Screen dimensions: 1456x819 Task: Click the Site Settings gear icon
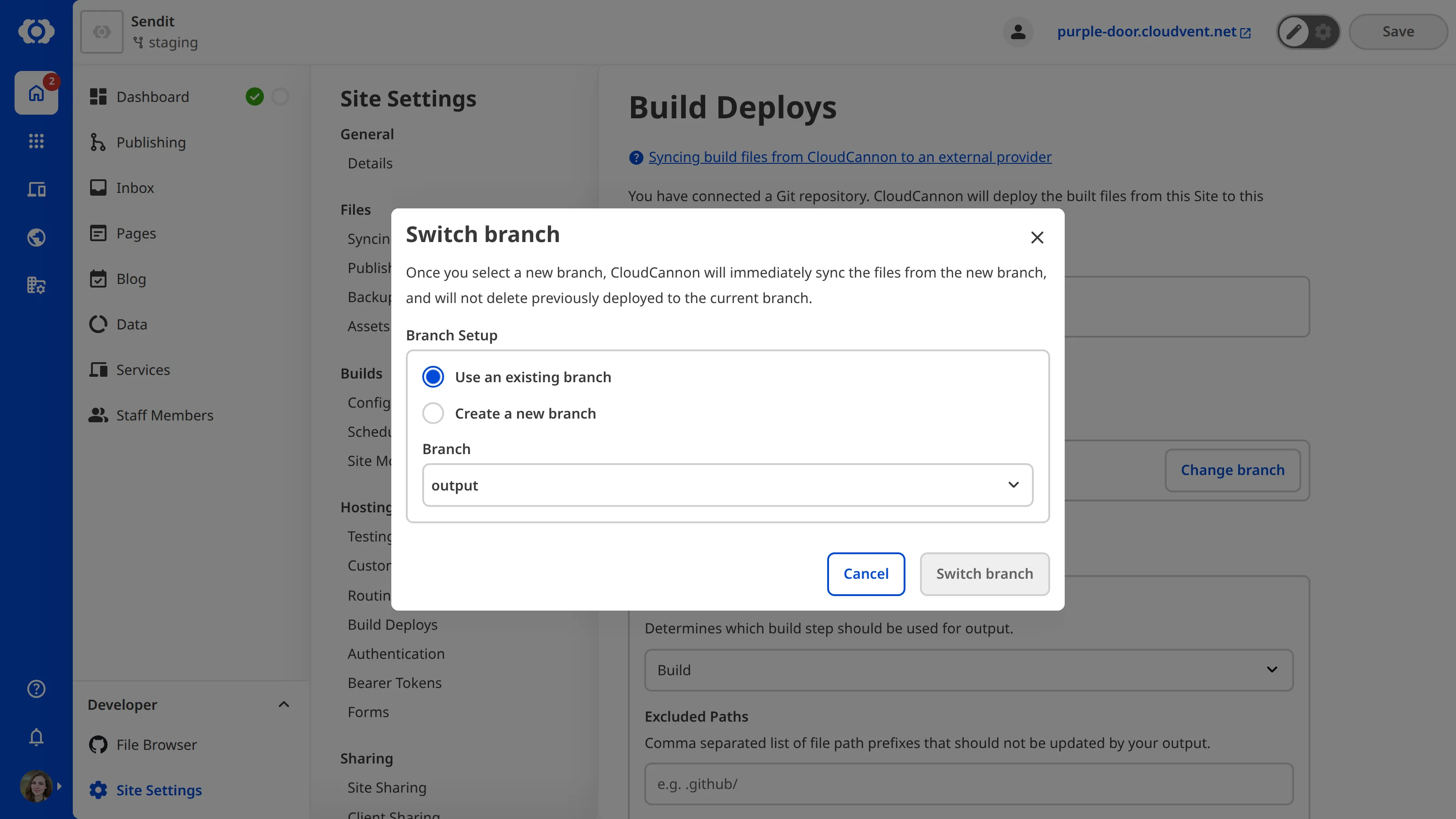click(x=98, y=790)
